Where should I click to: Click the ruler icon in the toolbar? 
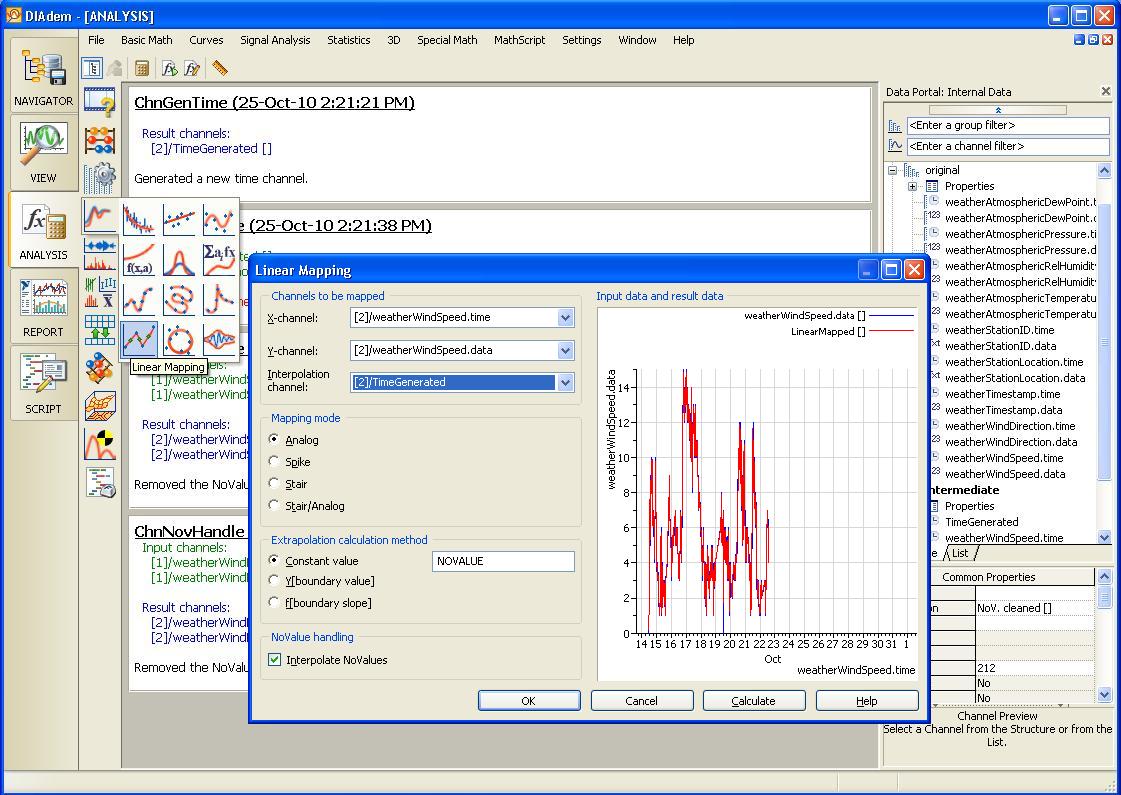(220, 68)
